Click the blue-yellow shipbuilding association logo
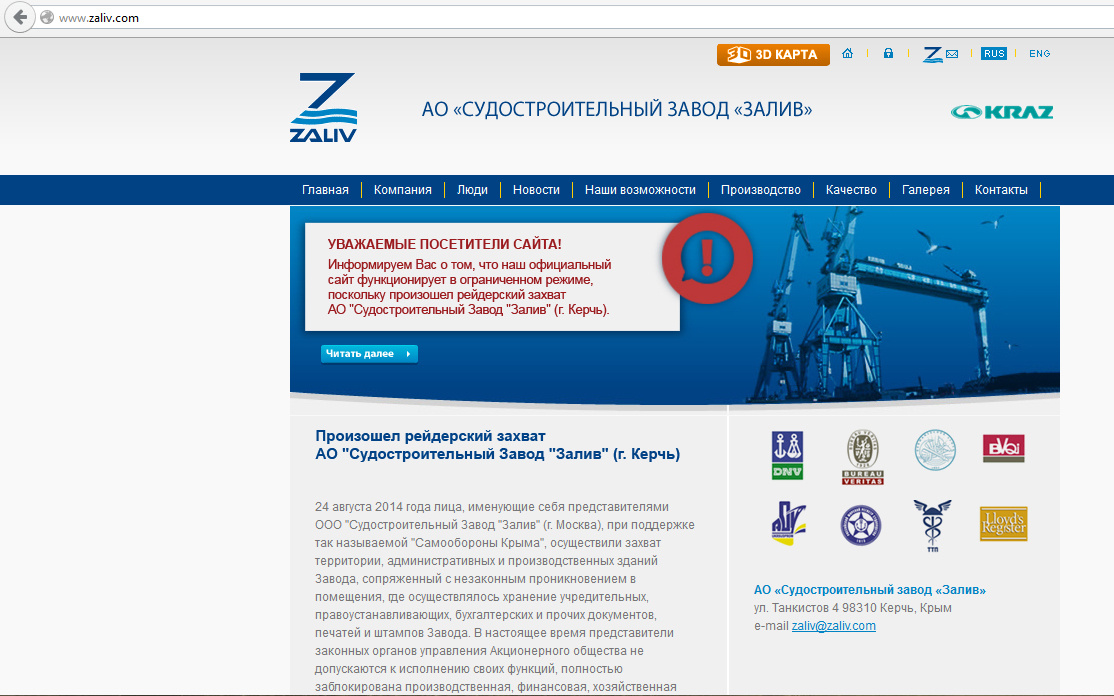 point(789,523)
